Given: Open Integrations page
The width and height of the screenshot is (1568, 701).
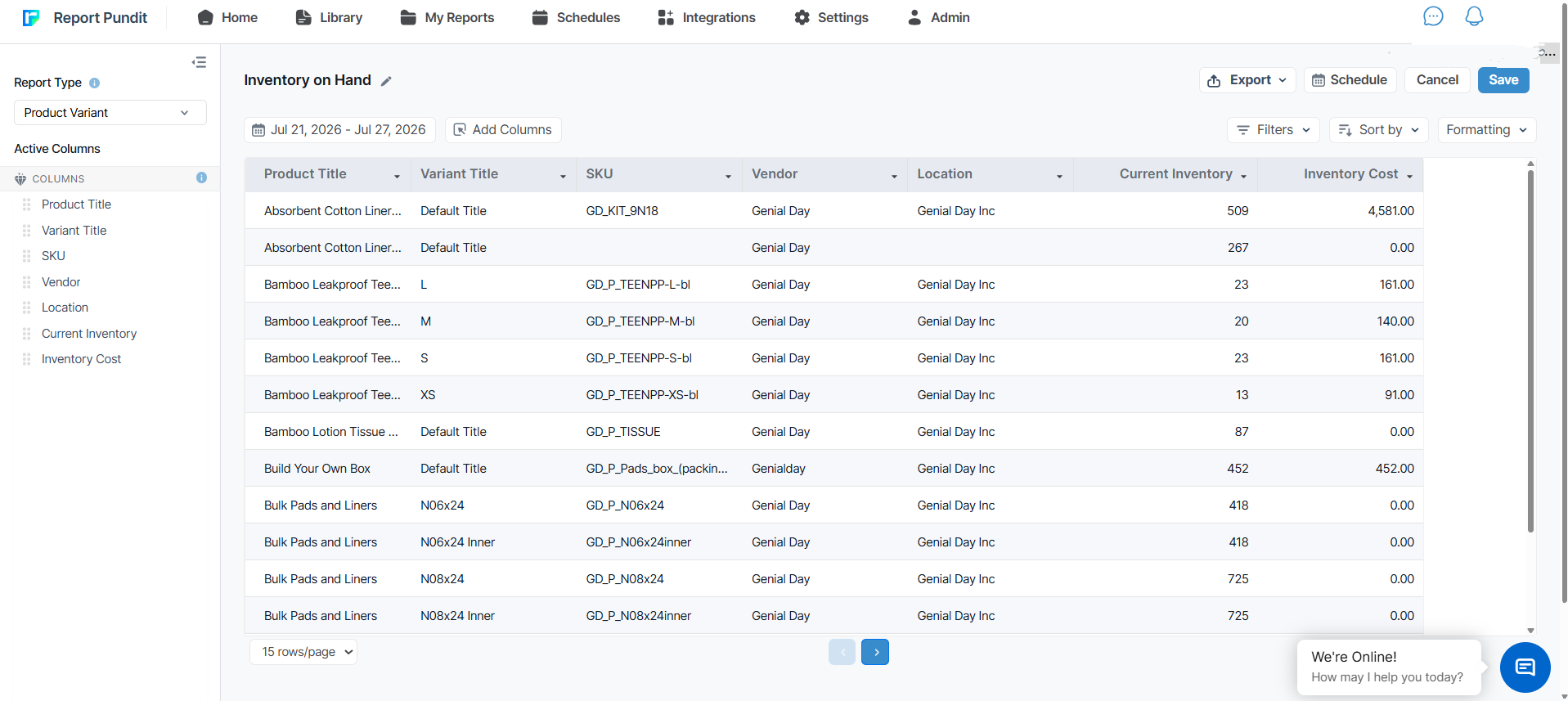Looking at the screenshot, I should tap(707, 17).
